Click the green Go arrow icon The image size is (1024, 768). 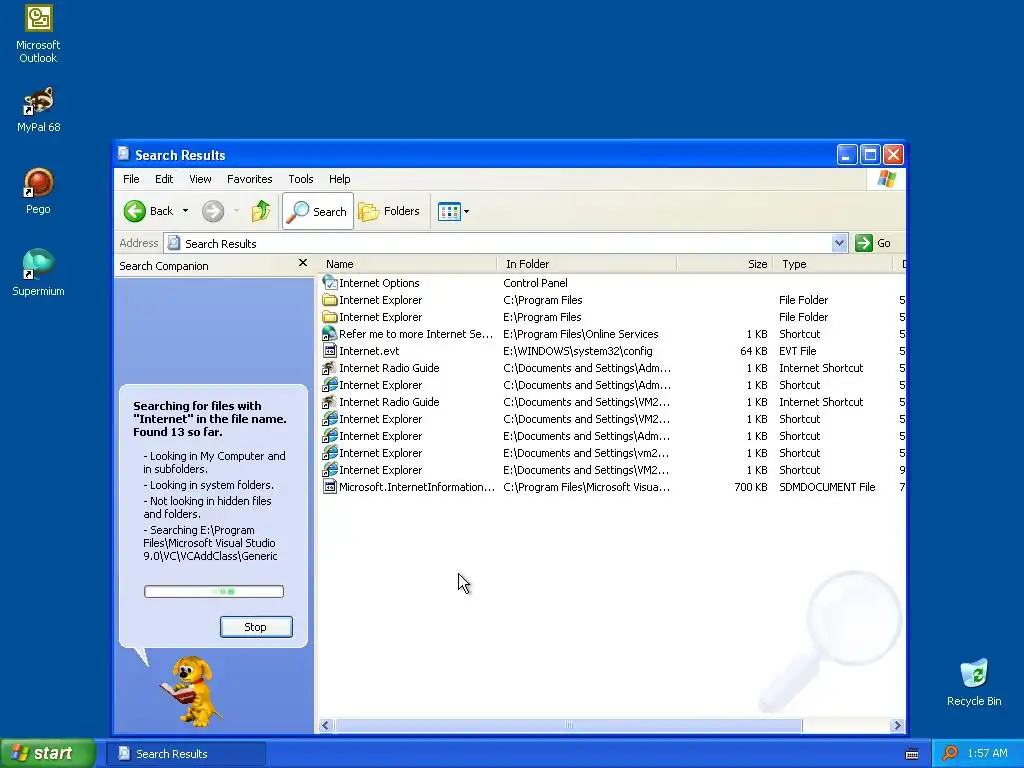click(863, 243)
